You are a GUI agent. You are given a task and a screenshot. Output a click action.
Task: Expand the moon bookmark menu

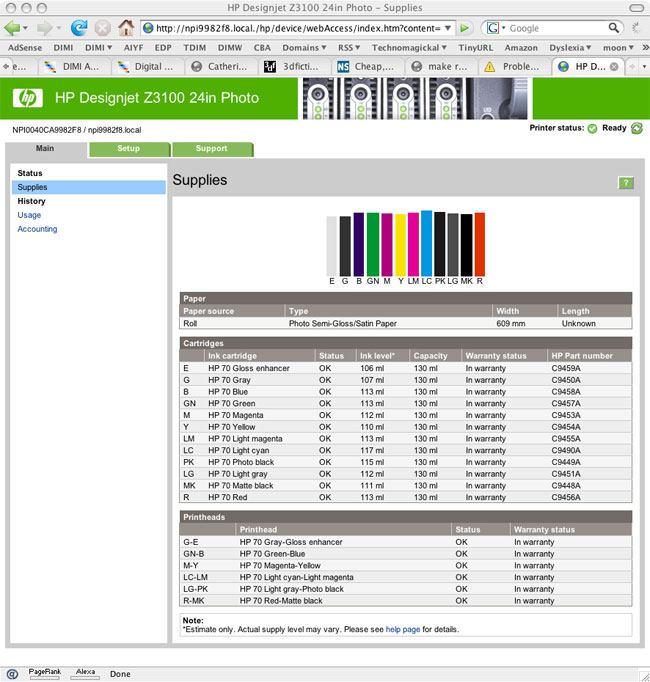point(618,47)
